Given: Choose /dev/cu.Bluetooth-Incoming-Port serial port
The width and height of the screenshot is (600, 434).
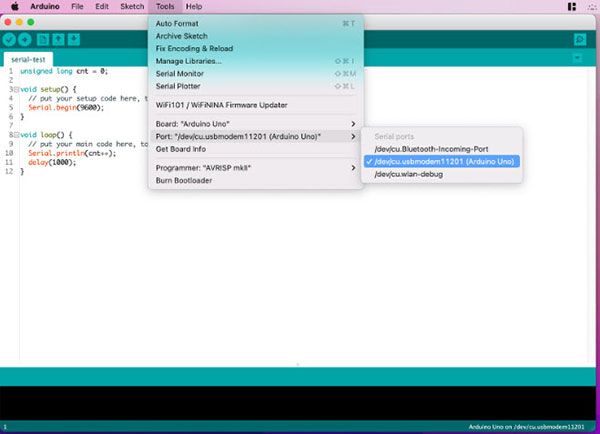Looking at the screenshot, I should coord(432,148).
